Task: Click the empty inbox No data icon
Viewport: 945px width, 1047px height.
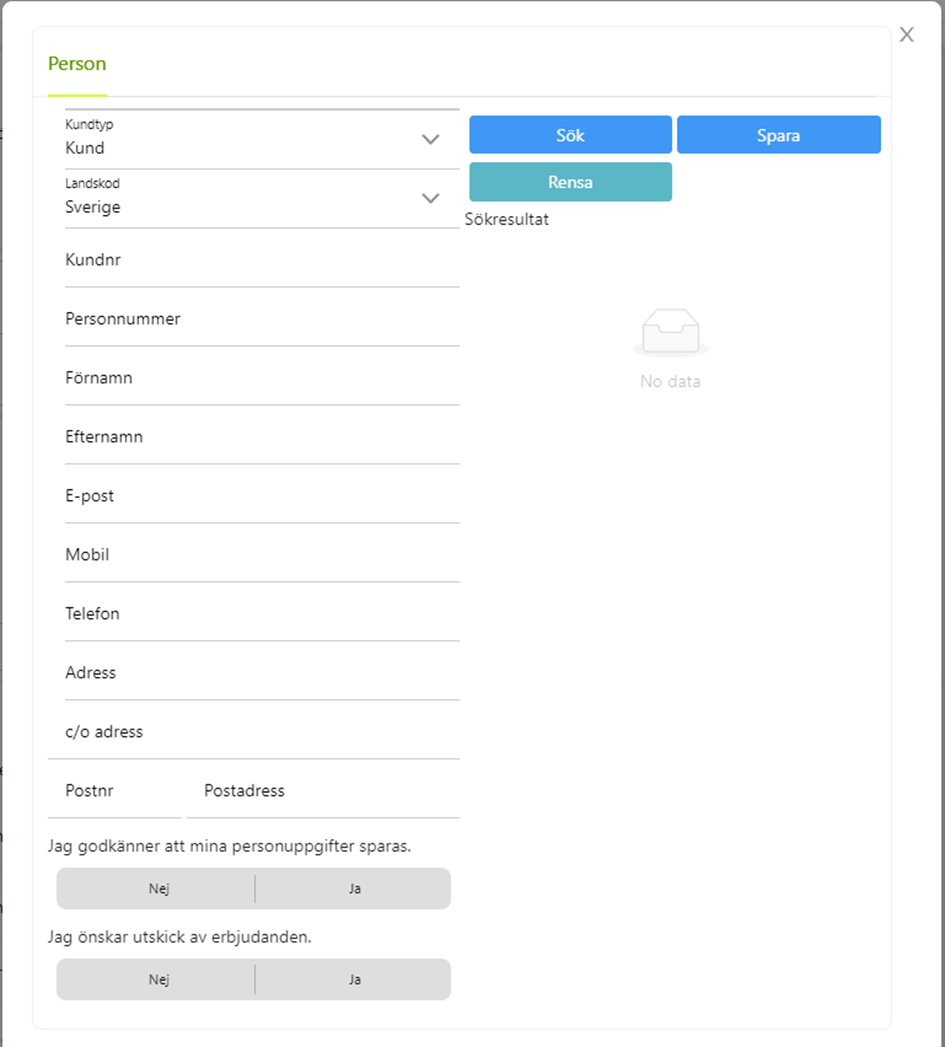Action: click(671, 333)
